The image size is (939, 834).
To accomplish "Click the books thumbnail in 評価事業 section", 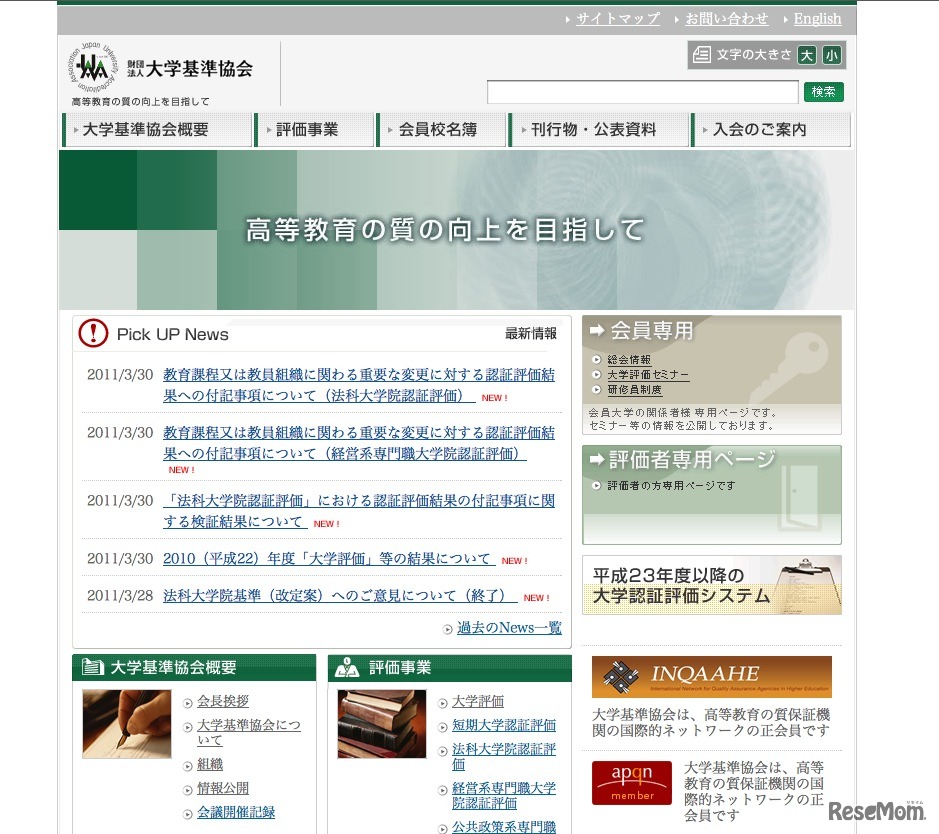I will 380,724.
